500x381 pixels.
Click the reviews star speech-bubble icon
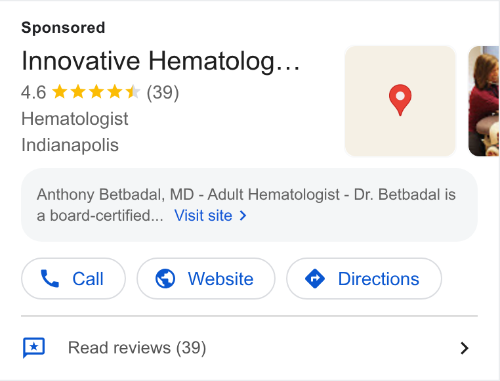(x=34, y=348)
